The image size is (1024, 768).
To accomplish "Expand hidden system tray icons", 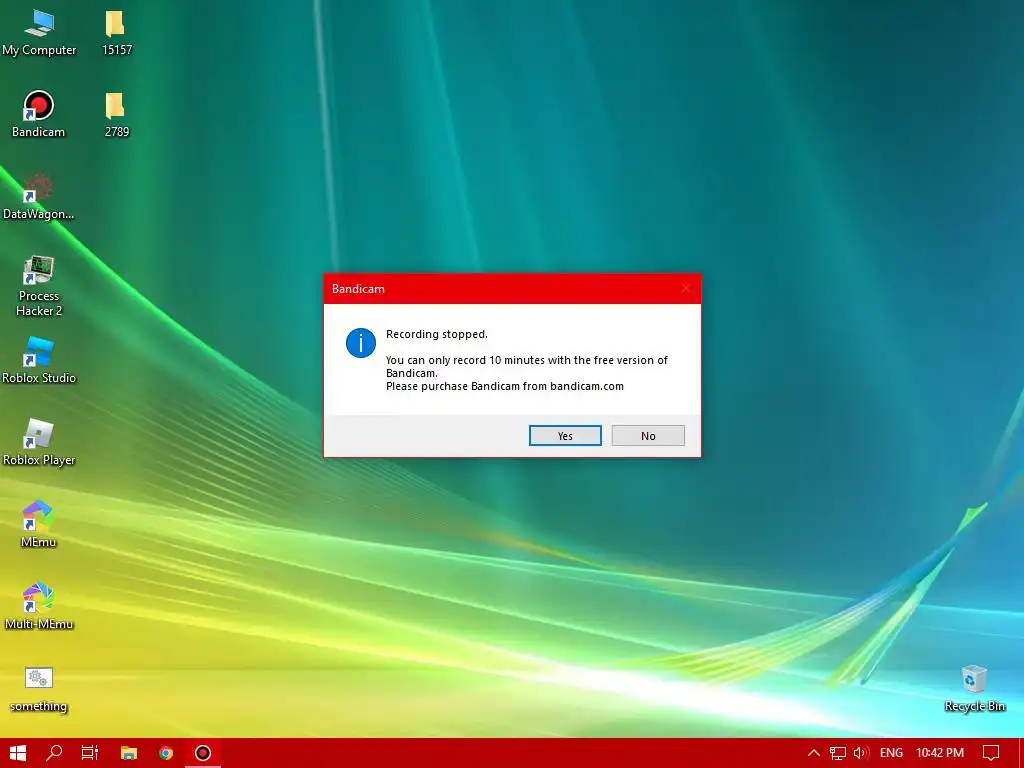I will [x=814, y=753].
